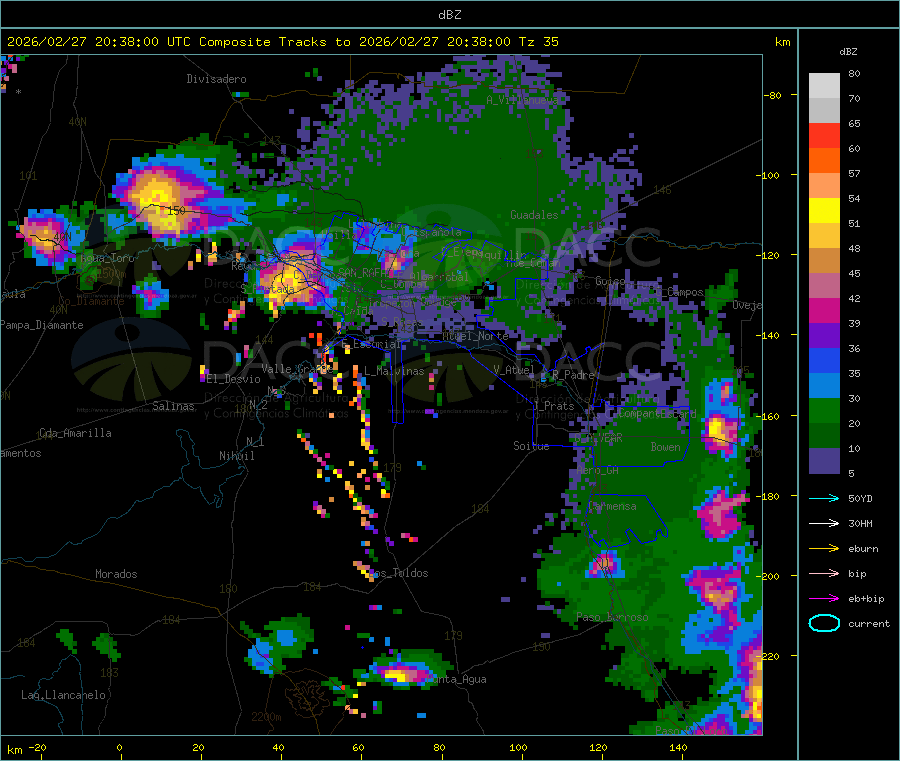900x761 pixels.
Task: Click the 'L_Malvinas' place label
Action: pos(394,371)
